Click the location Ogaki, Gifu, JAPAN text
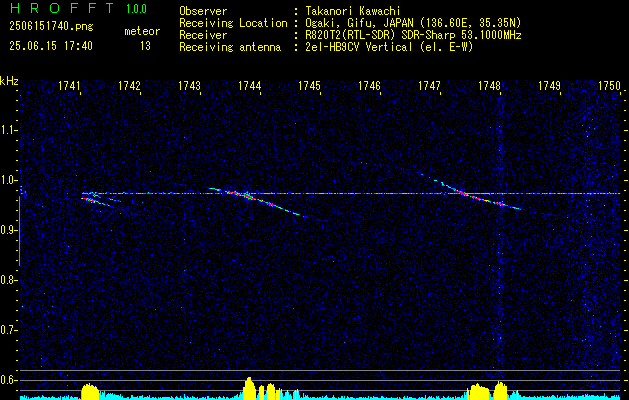Viewport: 629px width, 400px height. click(358, 23)
